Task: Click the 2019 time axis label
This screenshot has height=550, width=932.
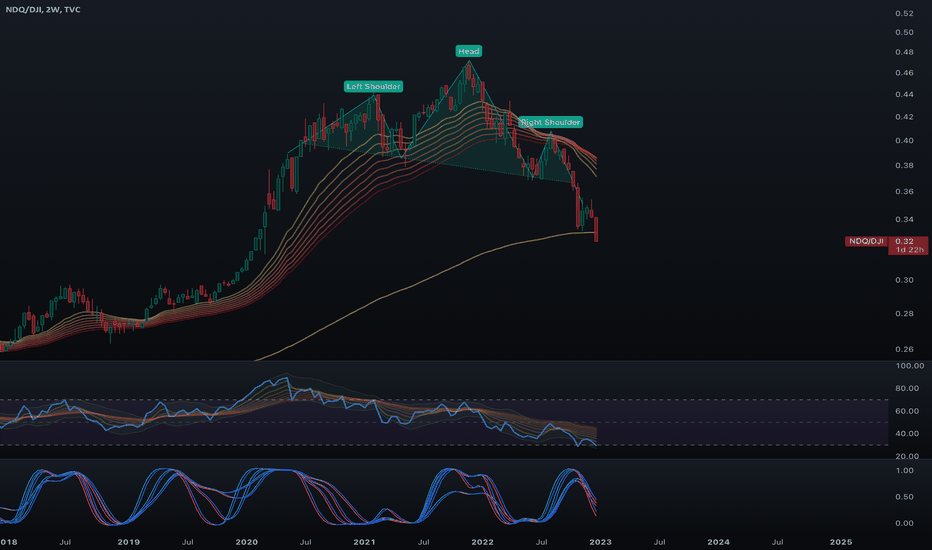Action: pyautogui.click(x=128, y=542)
